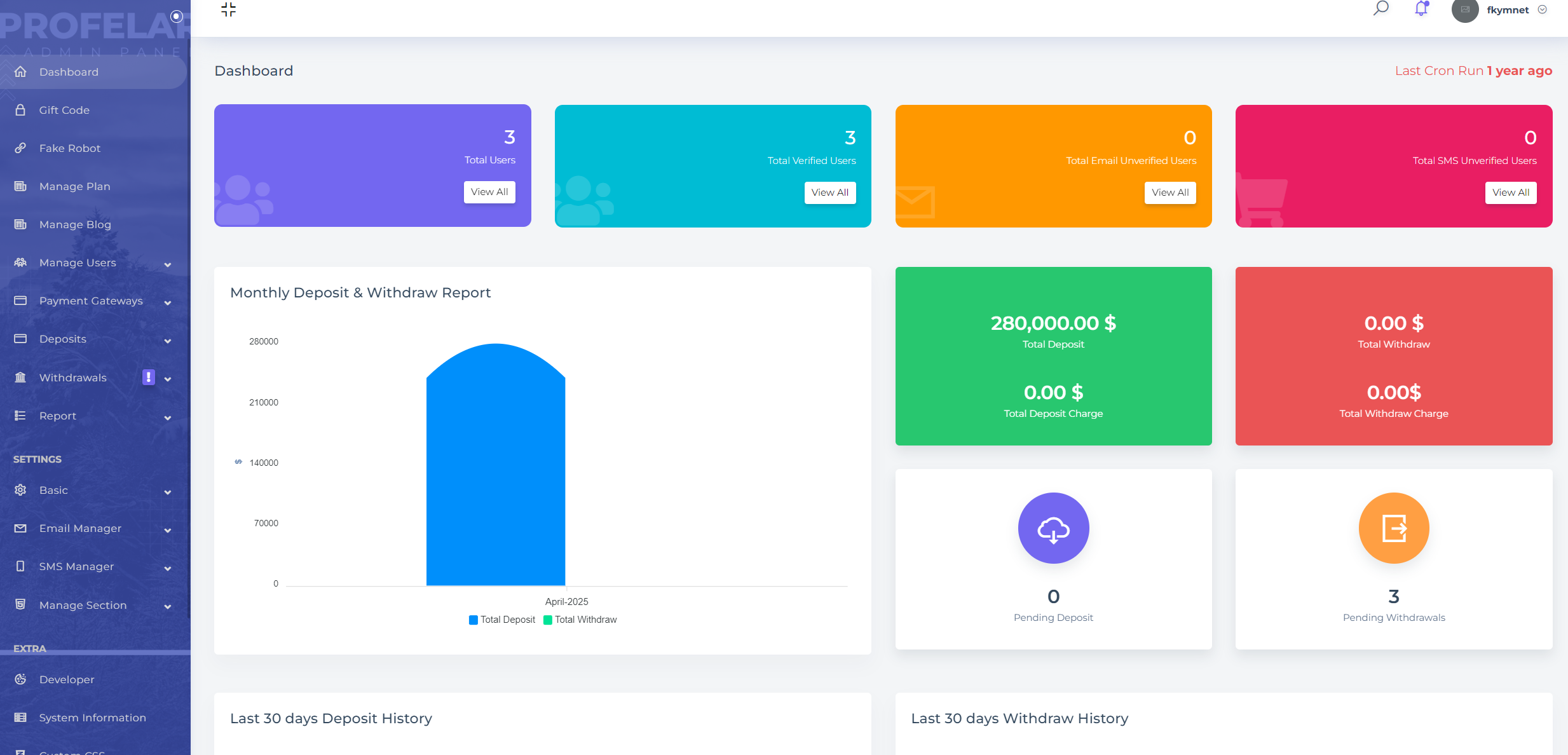Image resolution: width=1568 pixels, height=755 pixels.
Task: Click the search magnifier icon
Action: (x=1381, y=9)
